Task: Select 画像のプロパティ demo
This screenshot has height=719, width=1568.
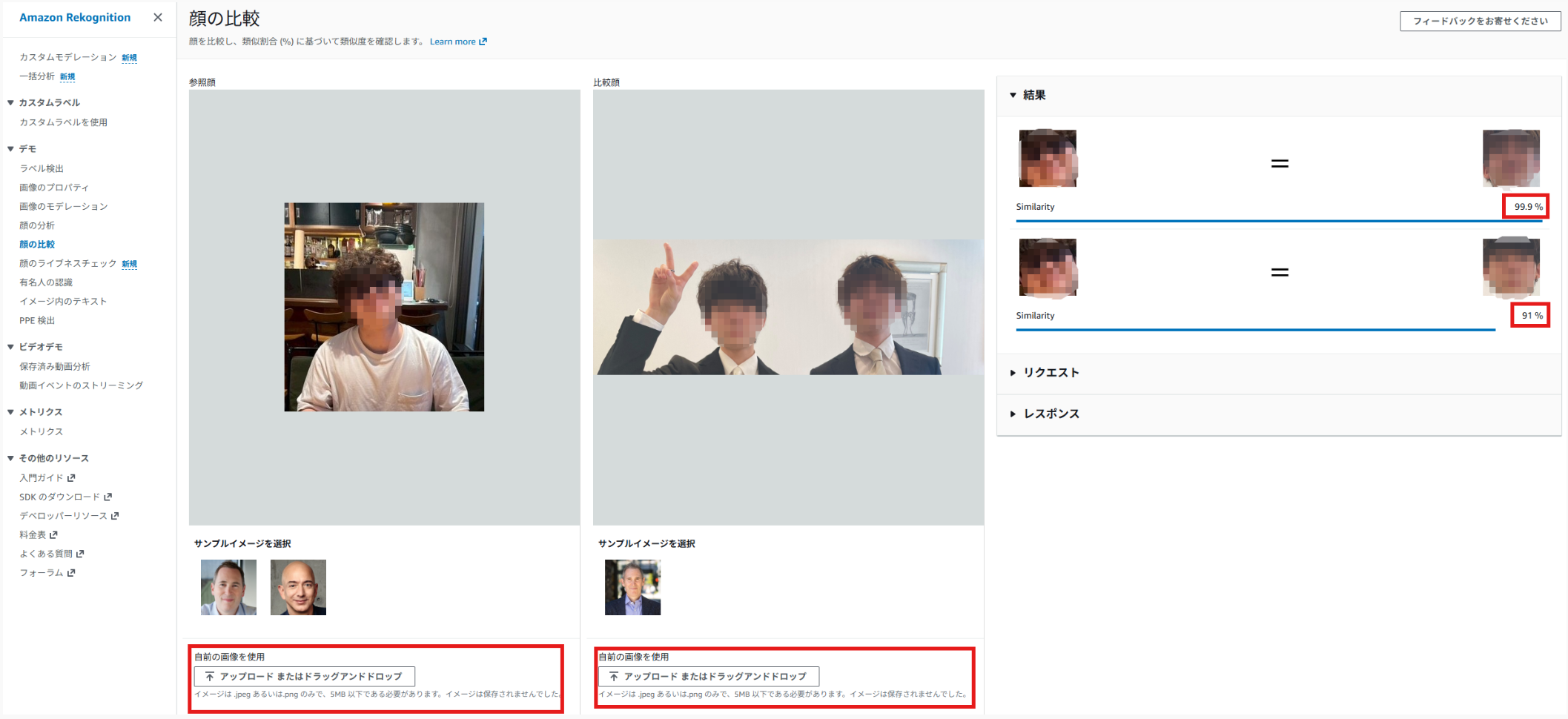Action: point(54,188)
